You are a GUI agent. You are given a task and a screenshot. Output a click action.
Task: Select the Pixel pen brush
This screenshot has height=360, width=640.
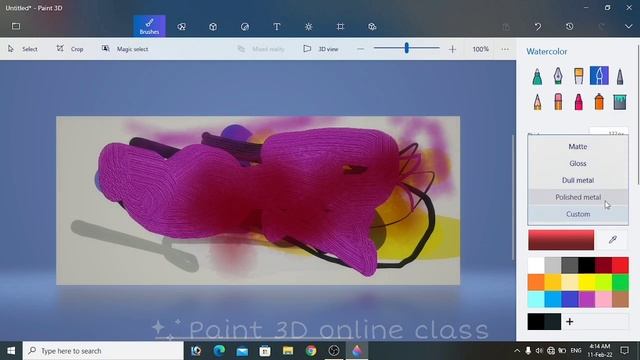620,76
